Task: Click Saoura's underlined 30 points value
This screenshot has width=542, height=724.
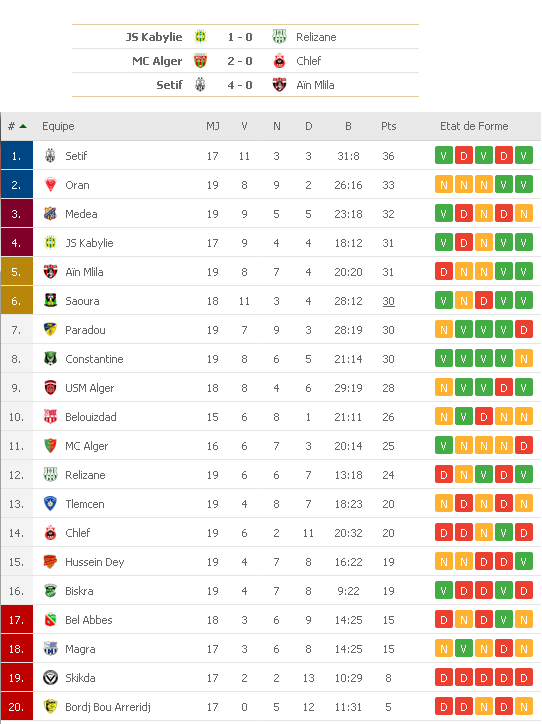Action: click(x=388, y=301)
